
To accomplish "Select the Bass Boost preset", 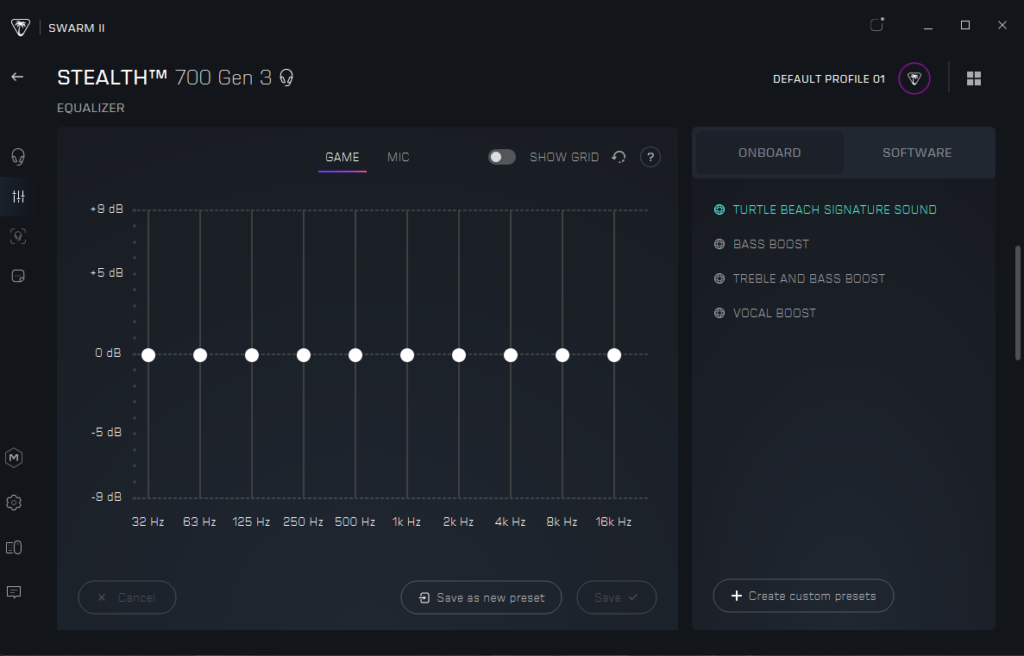I will pos(770,244).
